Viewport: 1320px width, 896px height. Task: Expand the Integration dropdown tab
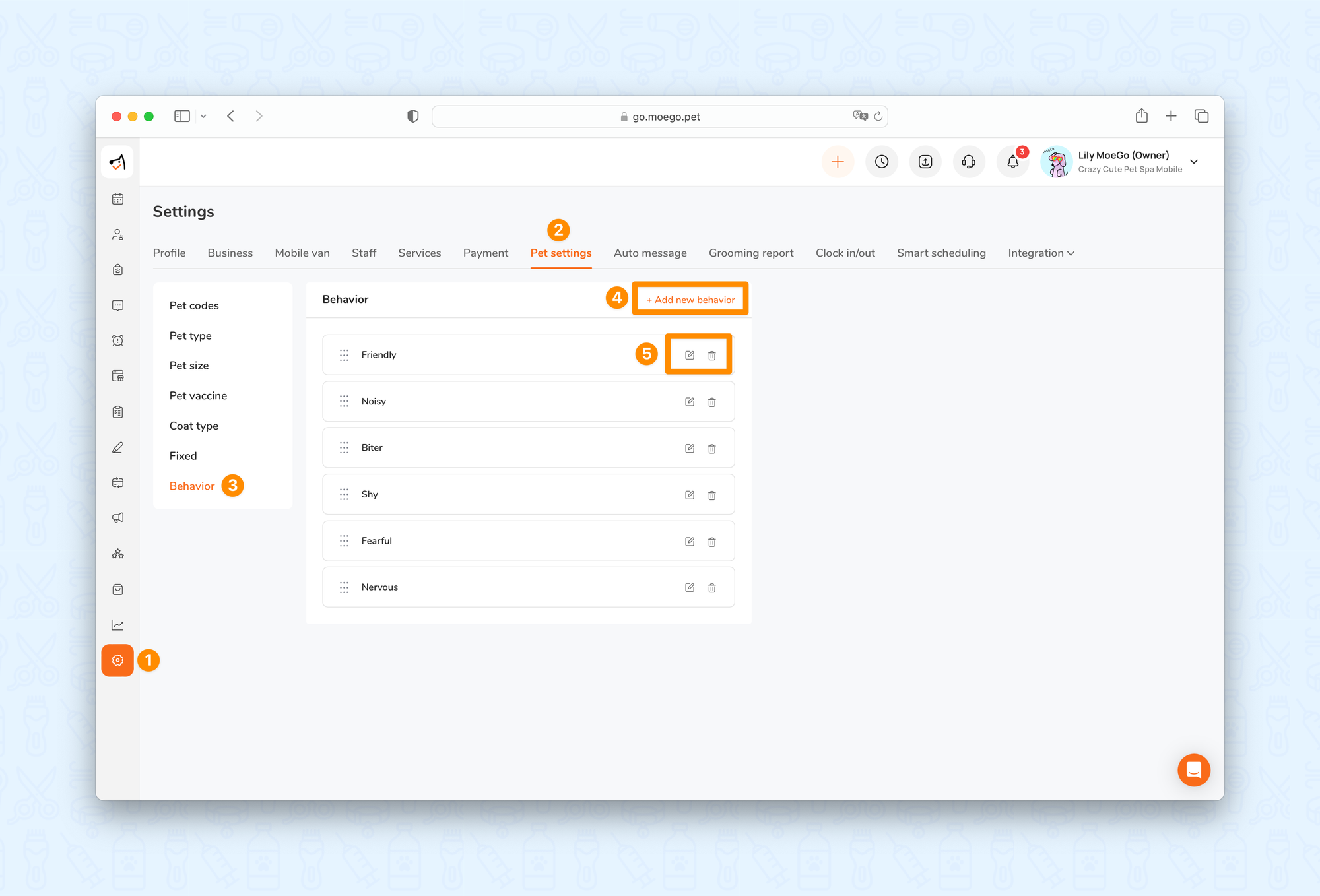coord(1041,253)
